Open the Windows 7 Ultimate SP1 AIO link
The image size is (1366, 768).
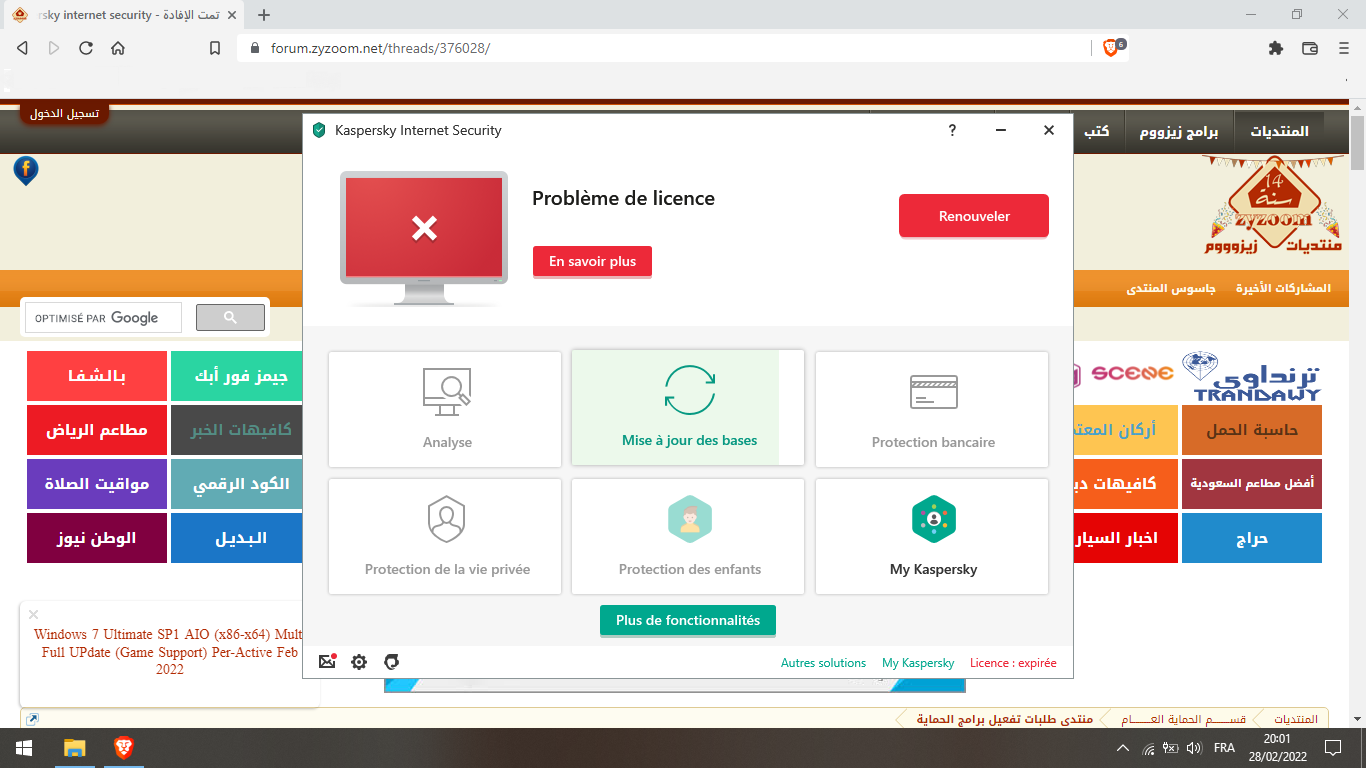pos(169,652)
